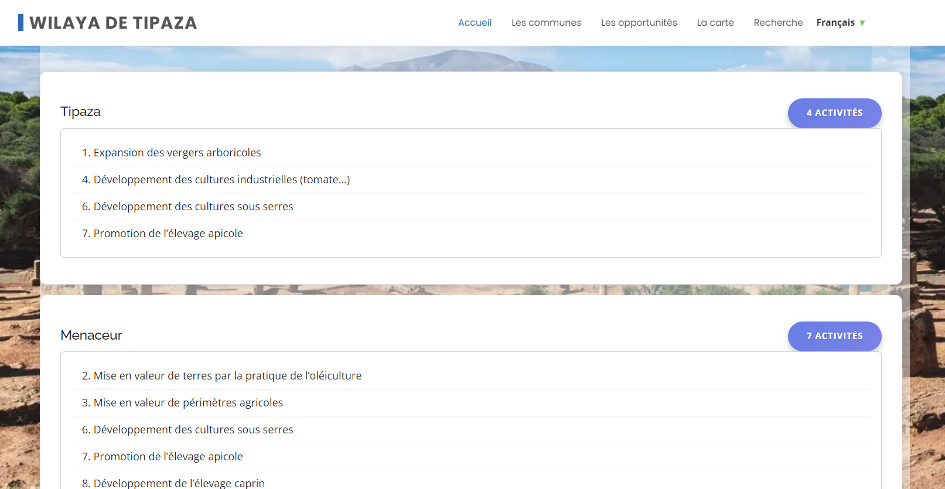Select the Tipaza commune heading
The width and height of the screenshot is (945, 489).
point(81,112)
